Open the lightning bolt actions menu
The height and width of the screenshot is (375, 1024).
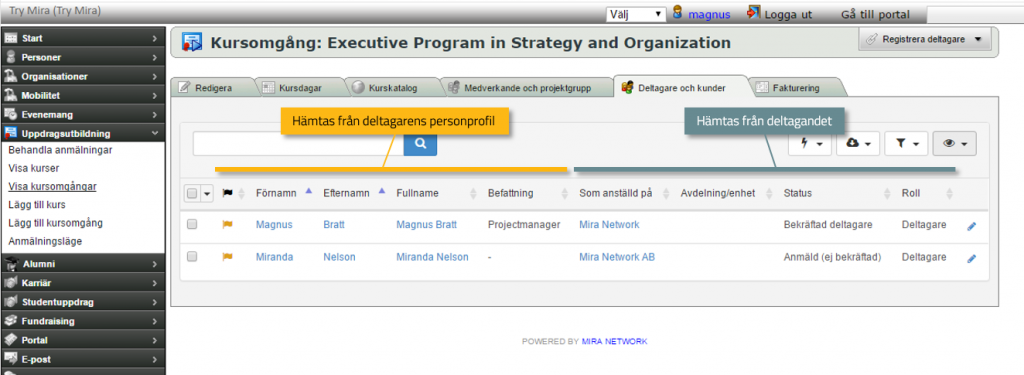[x=810, y=144]
